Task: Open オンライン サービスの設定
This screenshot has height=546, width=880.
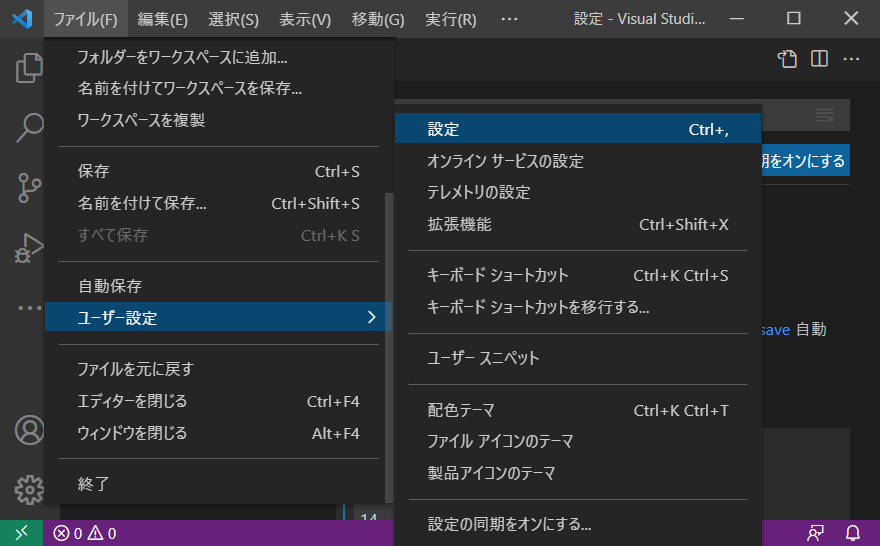Action: 578,161
